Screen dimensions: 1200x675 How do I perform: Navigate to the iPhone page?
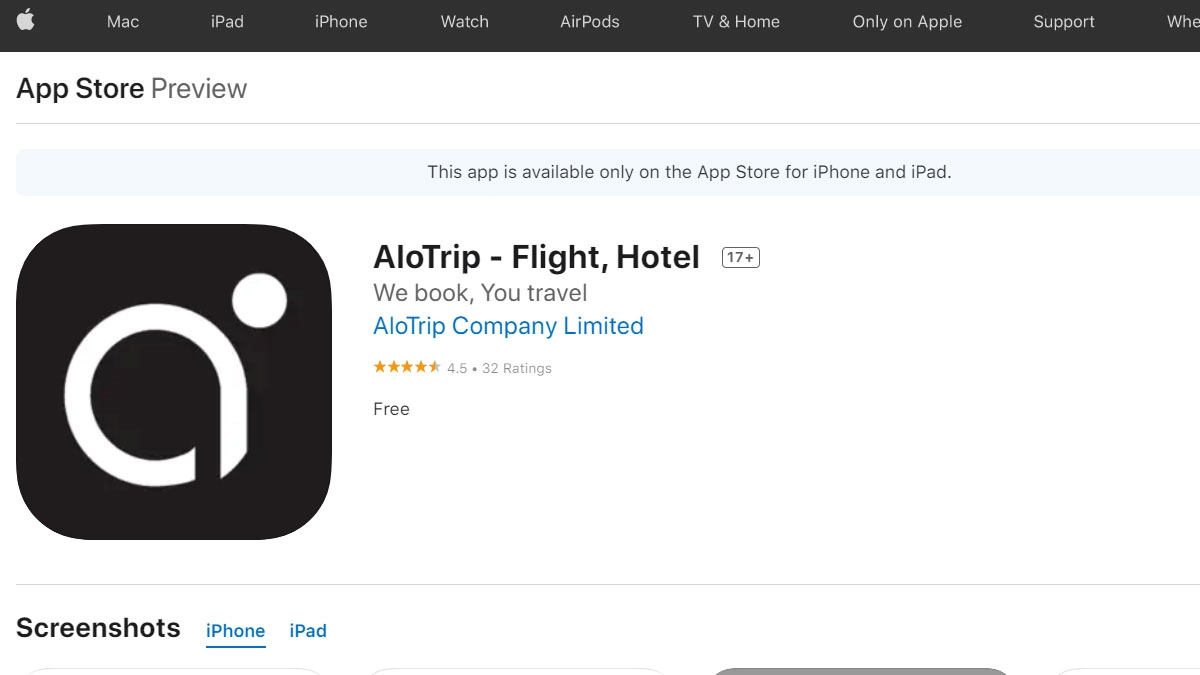coord(340,21)
